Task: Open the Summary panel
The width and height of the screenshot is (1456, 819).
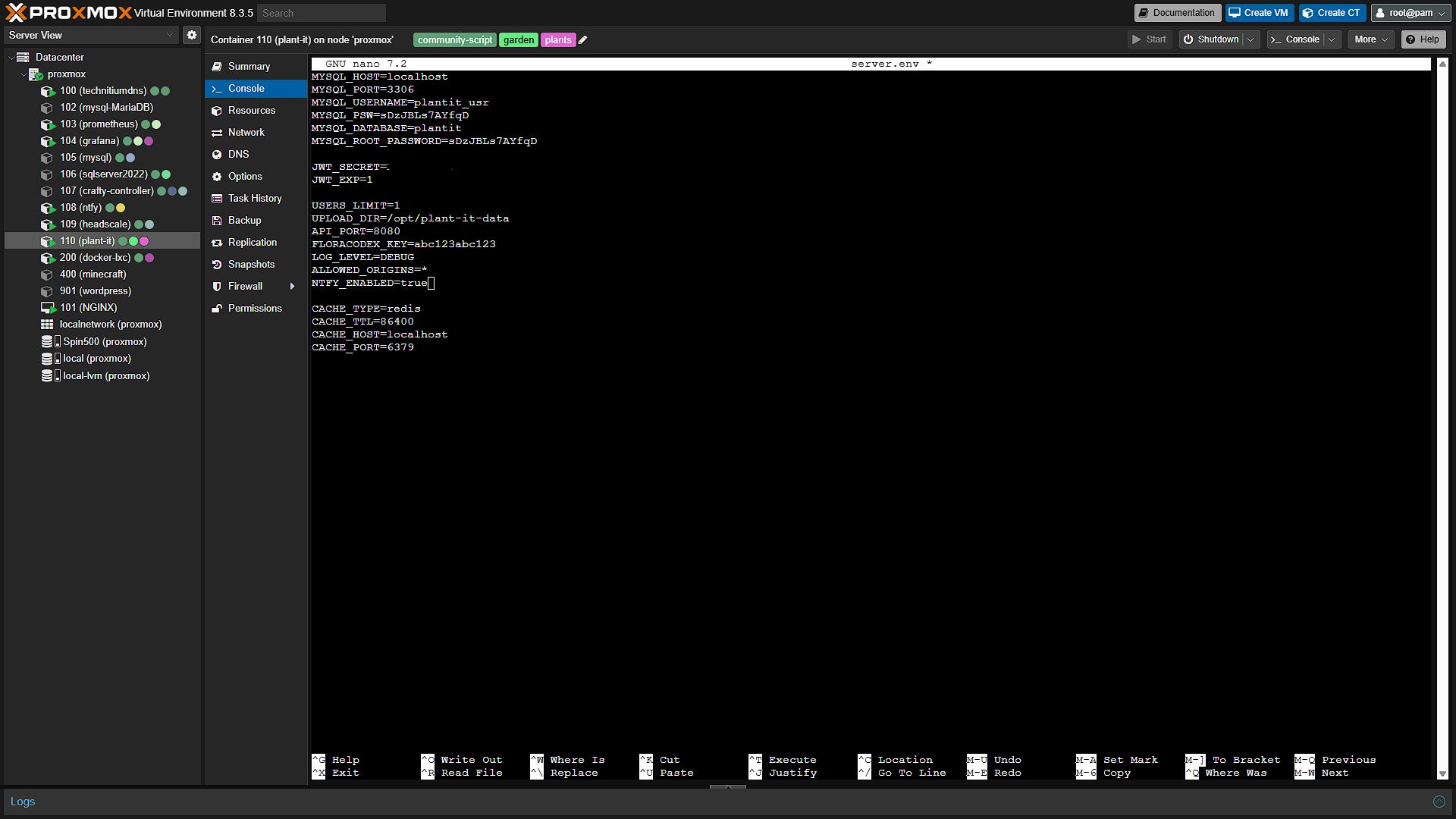Action: 256,67
